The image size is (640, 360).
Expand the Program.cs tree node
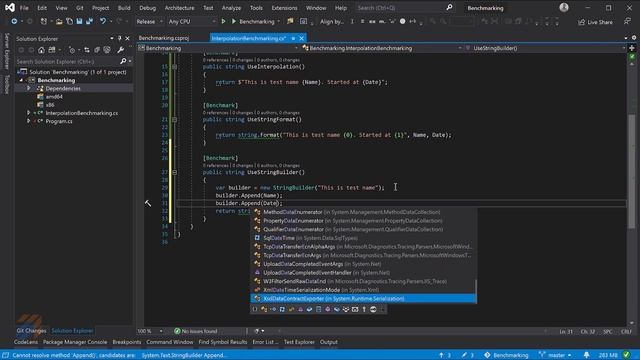click(x=29, y=121)
